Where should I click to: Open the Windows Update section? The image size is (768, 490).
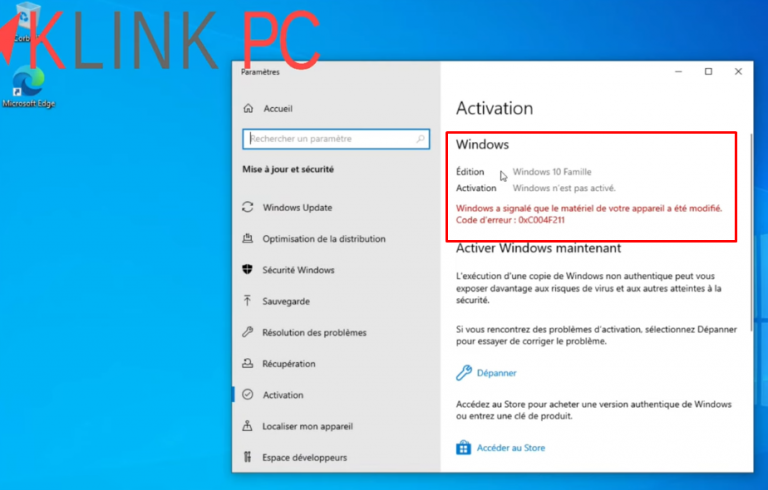pyautogui.click(x=297, y=207)
